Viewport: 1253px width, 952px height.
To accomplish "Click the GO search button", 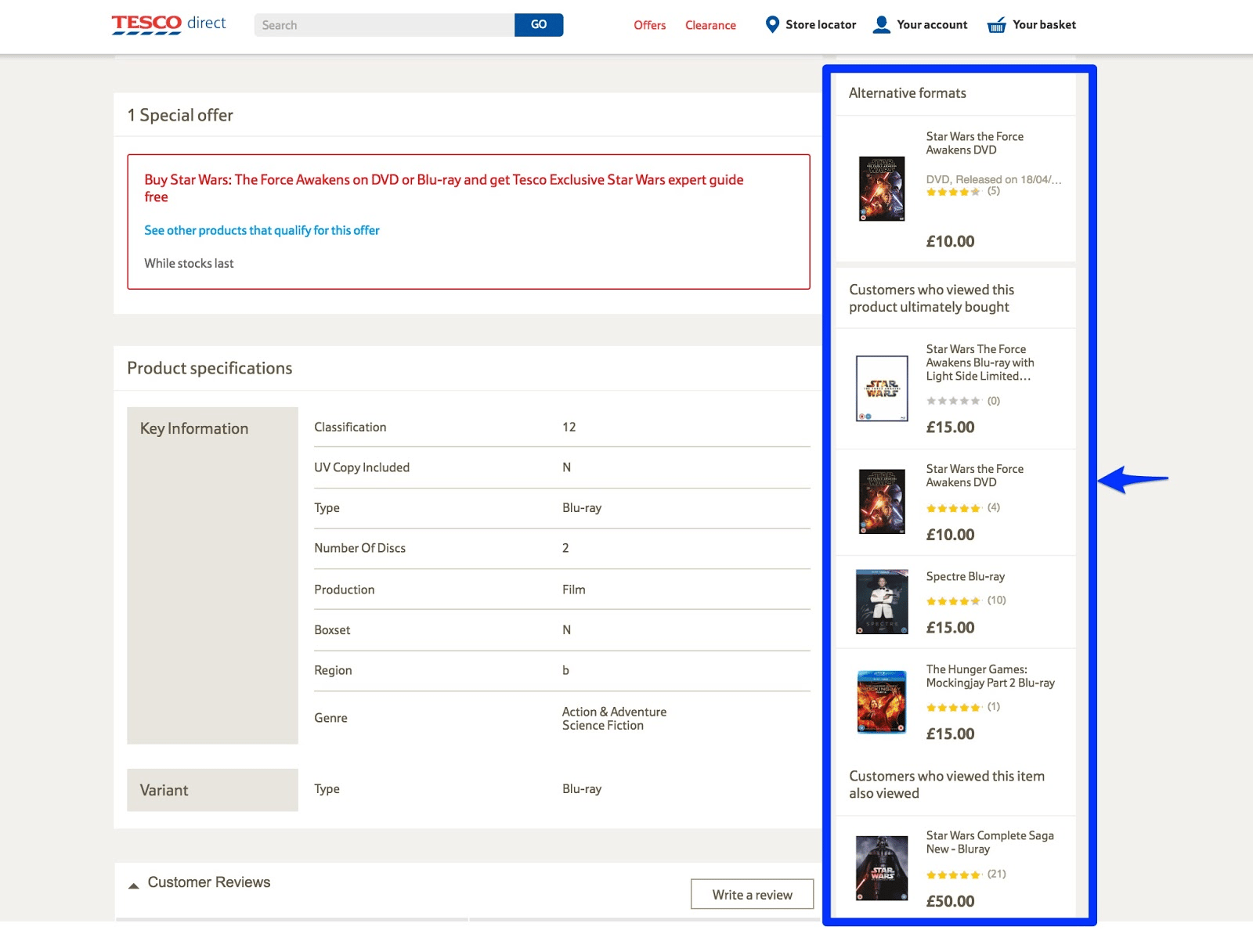I will [x=539, y=25].
